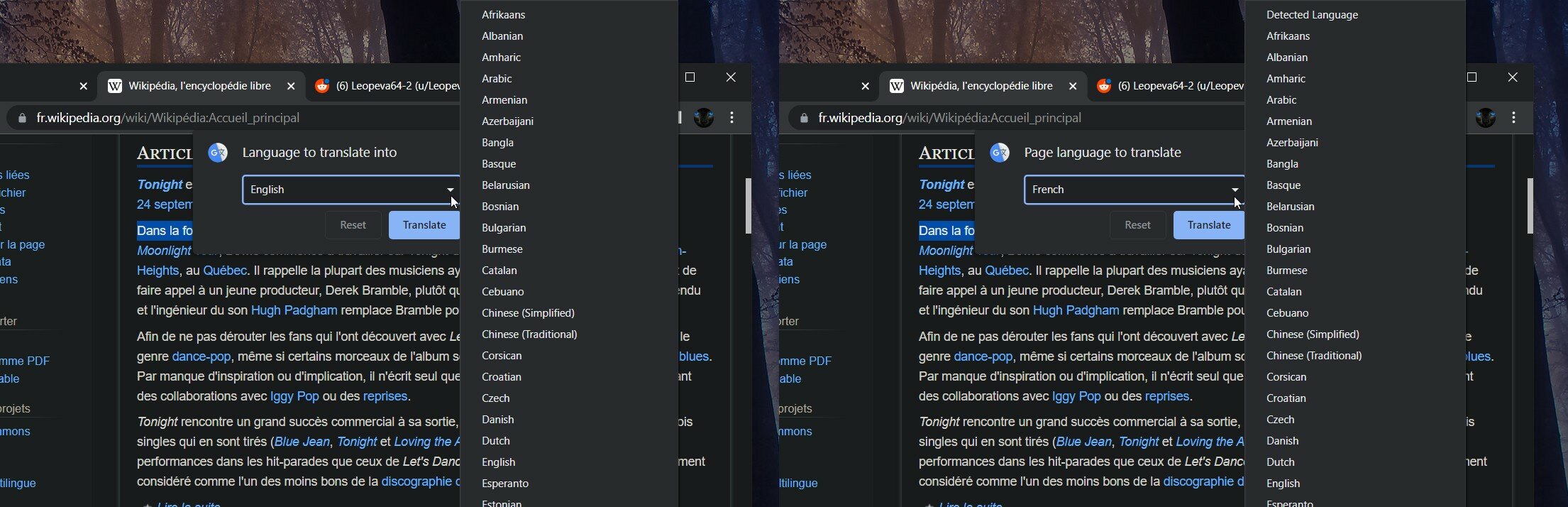Choose Dutch in the left language list
1568x507 pixels.
pyautogui.click(x=570, y=441)
